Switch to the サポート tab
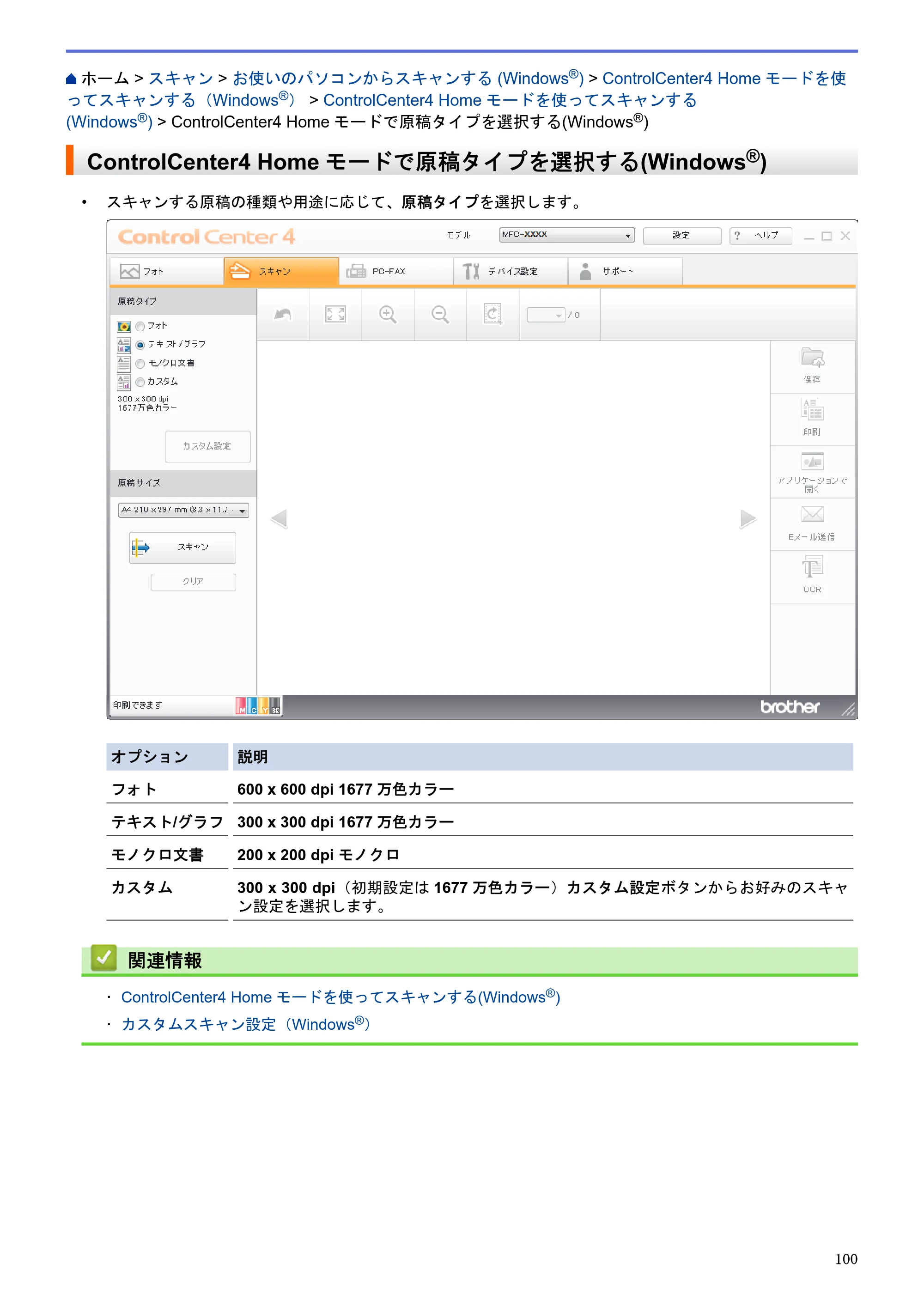This screenshot has width=924, height=1307. pos(625,272)
